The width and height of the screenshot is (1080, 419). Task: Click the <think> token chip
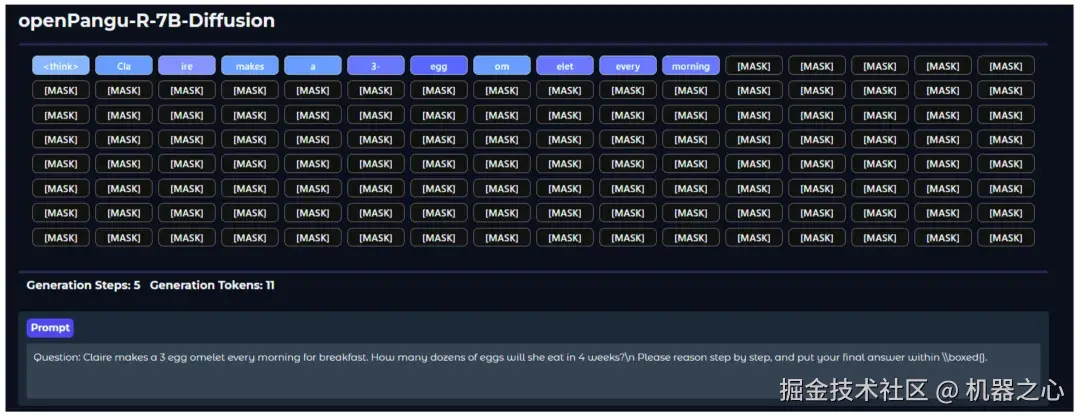[61, 66]
